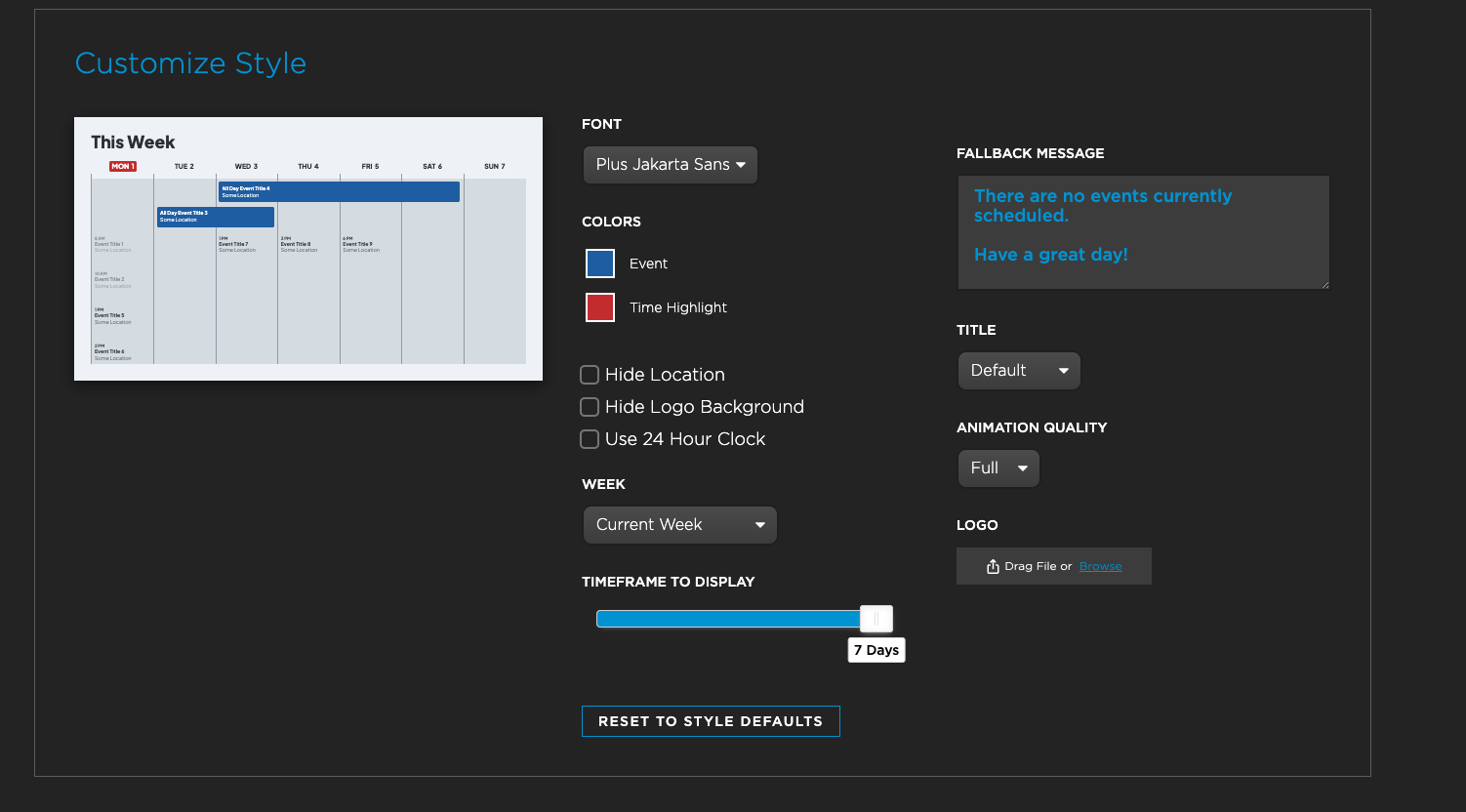This screenshot has height=812, width=1466.
Task: Open the Plus Jakarta Sans font dropdown
Action: (670, 165)
